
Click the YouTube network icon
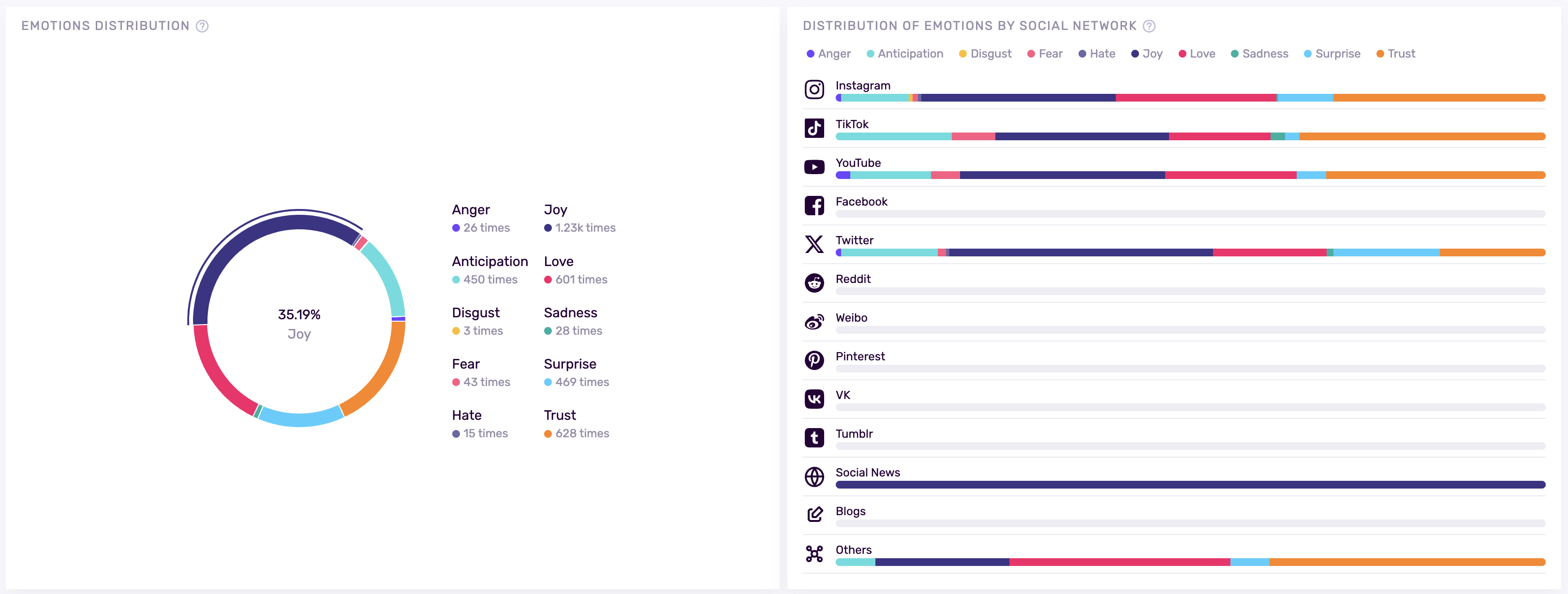[x=814, y=167]
